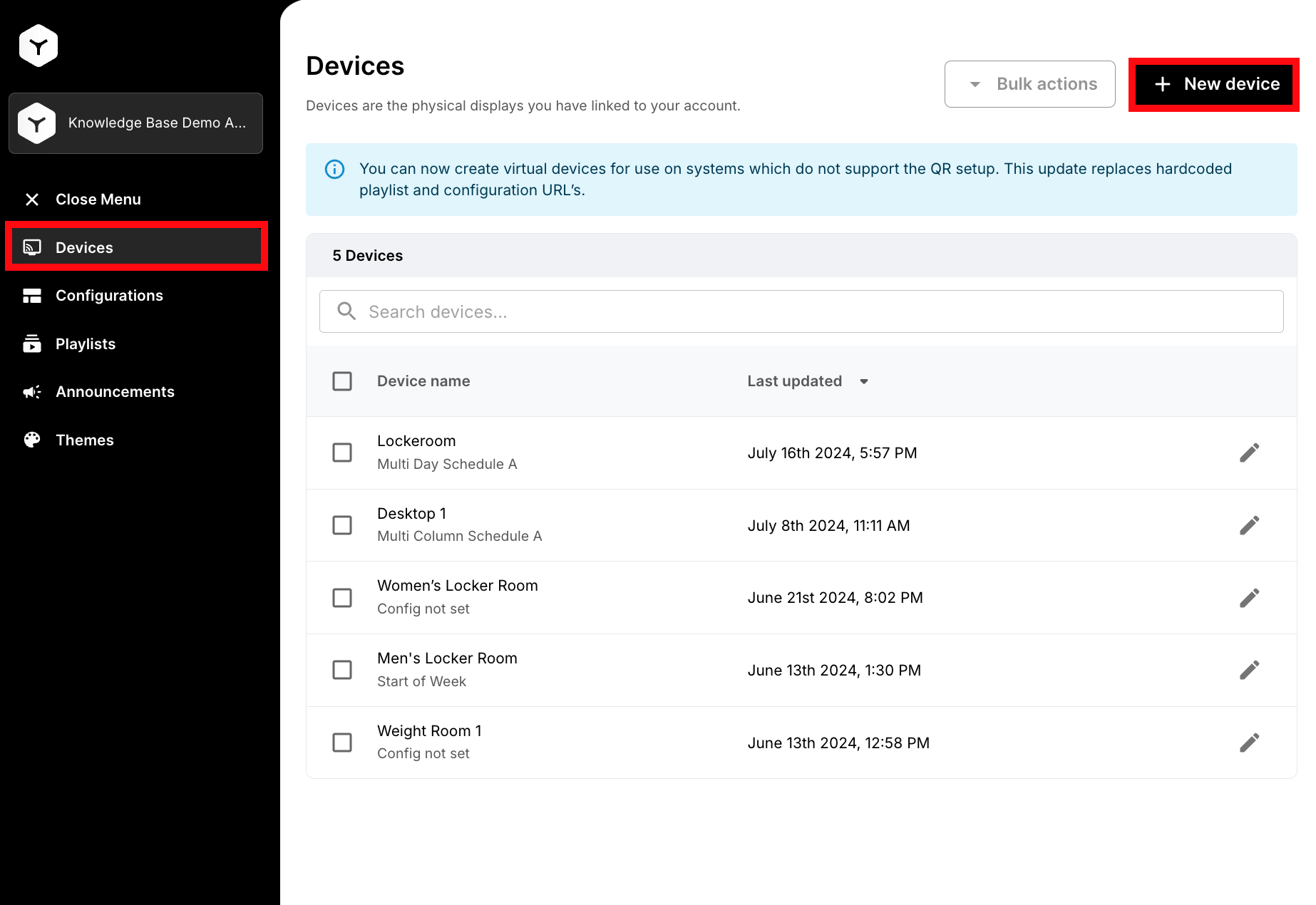Click the info icon in blue banner
The height and width of the screenshot is (905, 1316).
pos(334,169)
